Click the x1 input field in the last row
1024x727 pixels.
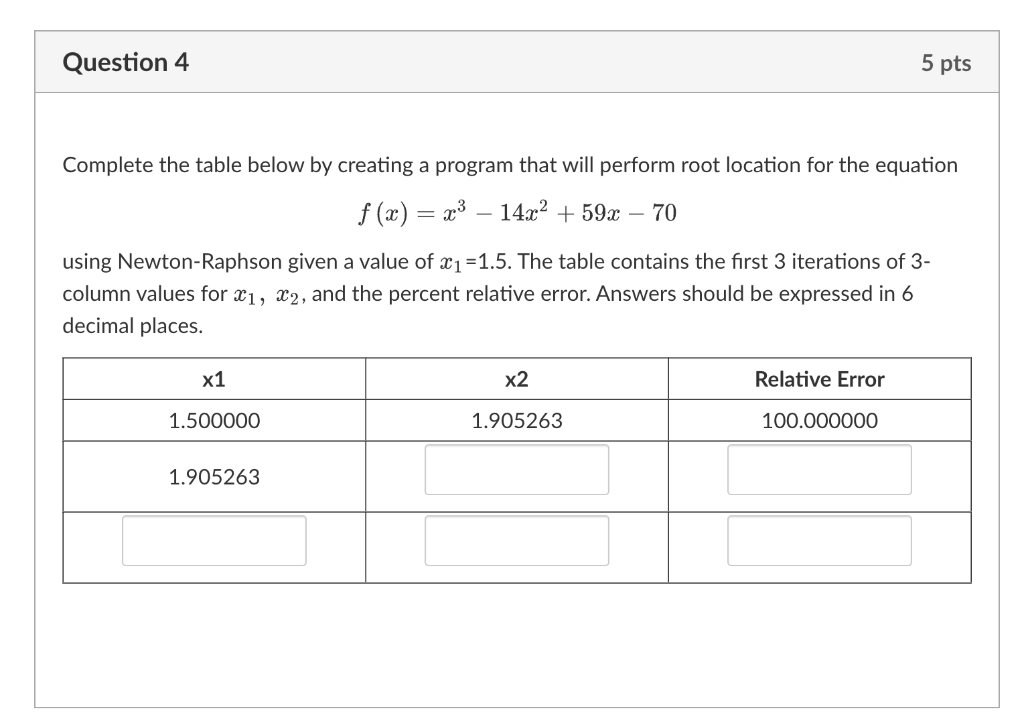pos(213,540)
